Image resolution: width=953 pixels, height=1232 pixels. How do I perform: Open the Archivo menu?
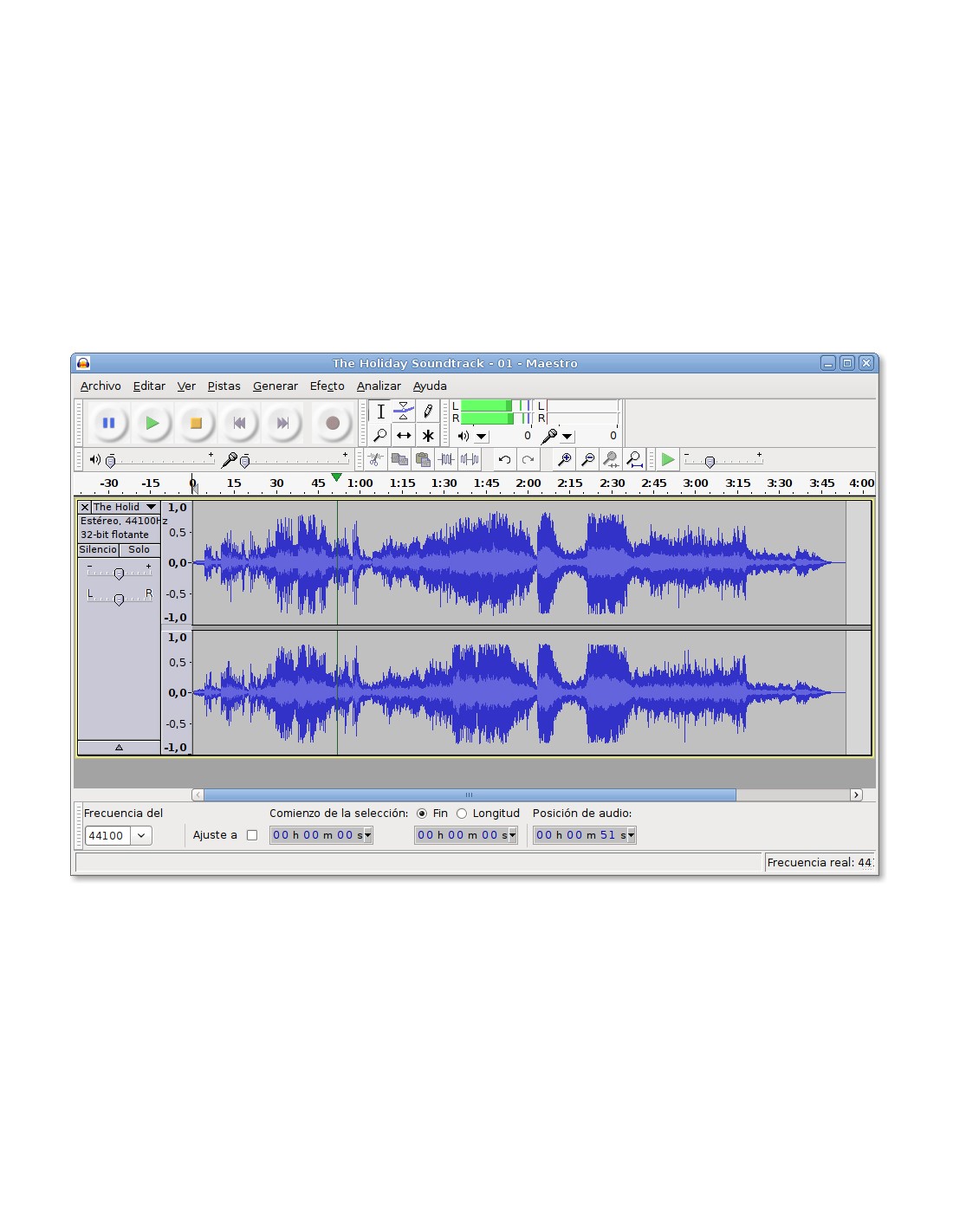coord(100,386)
